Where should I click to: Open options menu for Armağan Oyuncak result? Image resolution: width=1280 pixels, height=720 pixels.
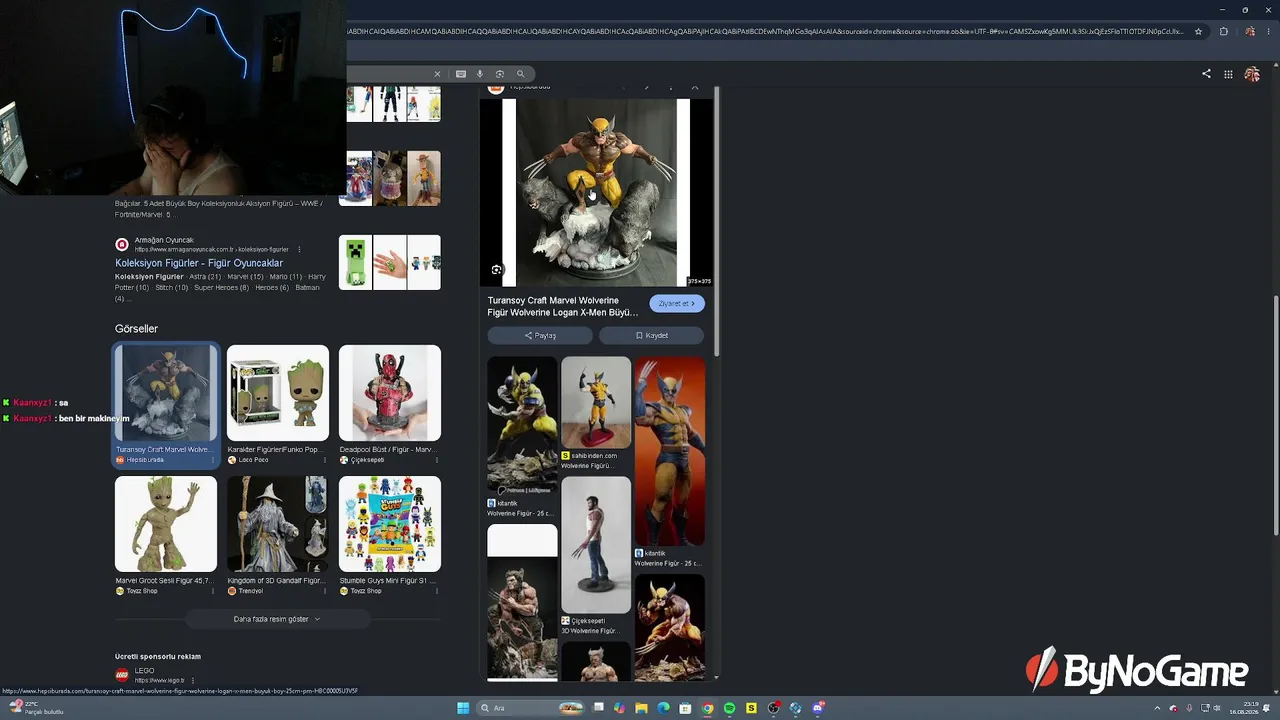(299, 249)
